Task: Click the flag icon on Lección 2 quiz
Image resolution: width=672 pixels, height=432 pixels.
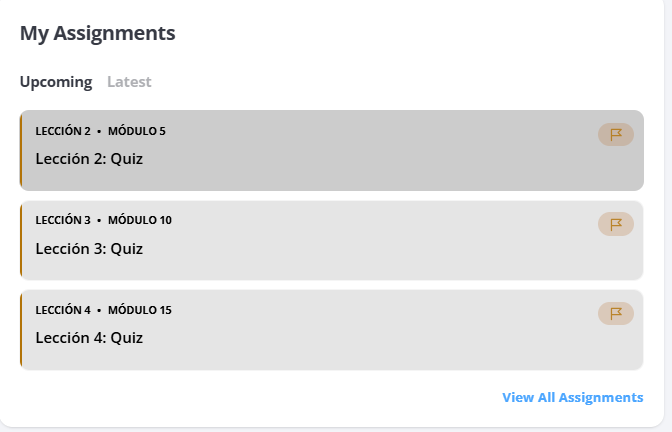Action: (x=616, y=134)
